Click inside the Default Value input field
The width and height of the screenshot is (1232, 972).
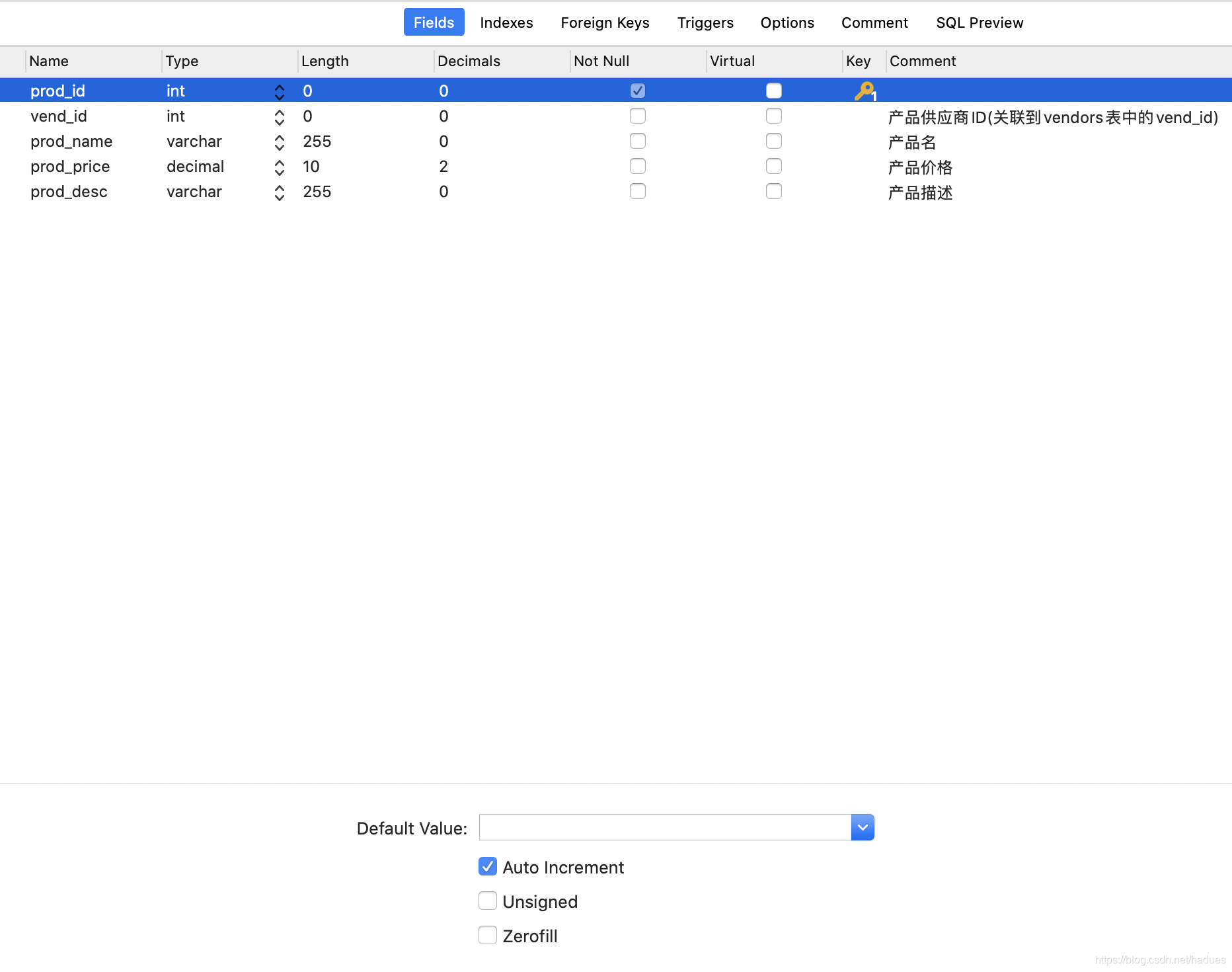(x=664, y=827)
